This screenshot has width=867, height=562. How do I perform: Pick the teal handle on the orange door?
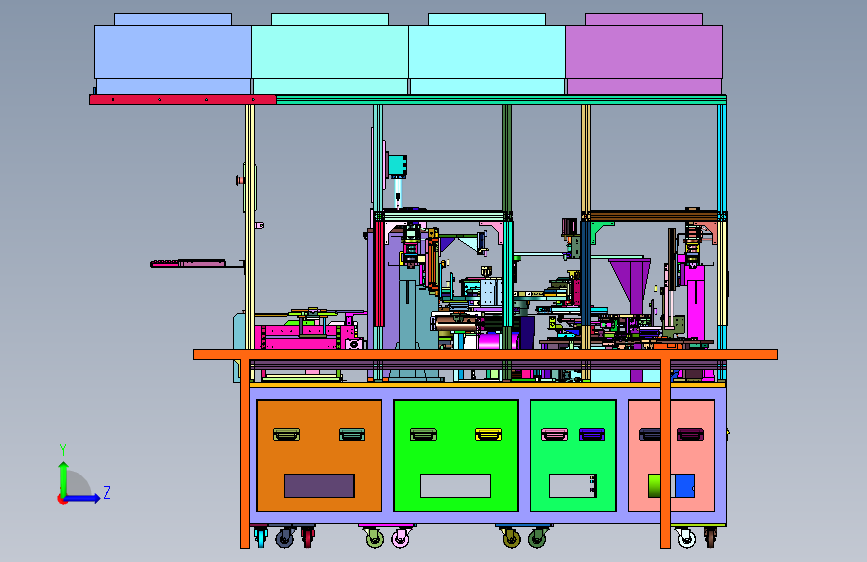(352, 435)
